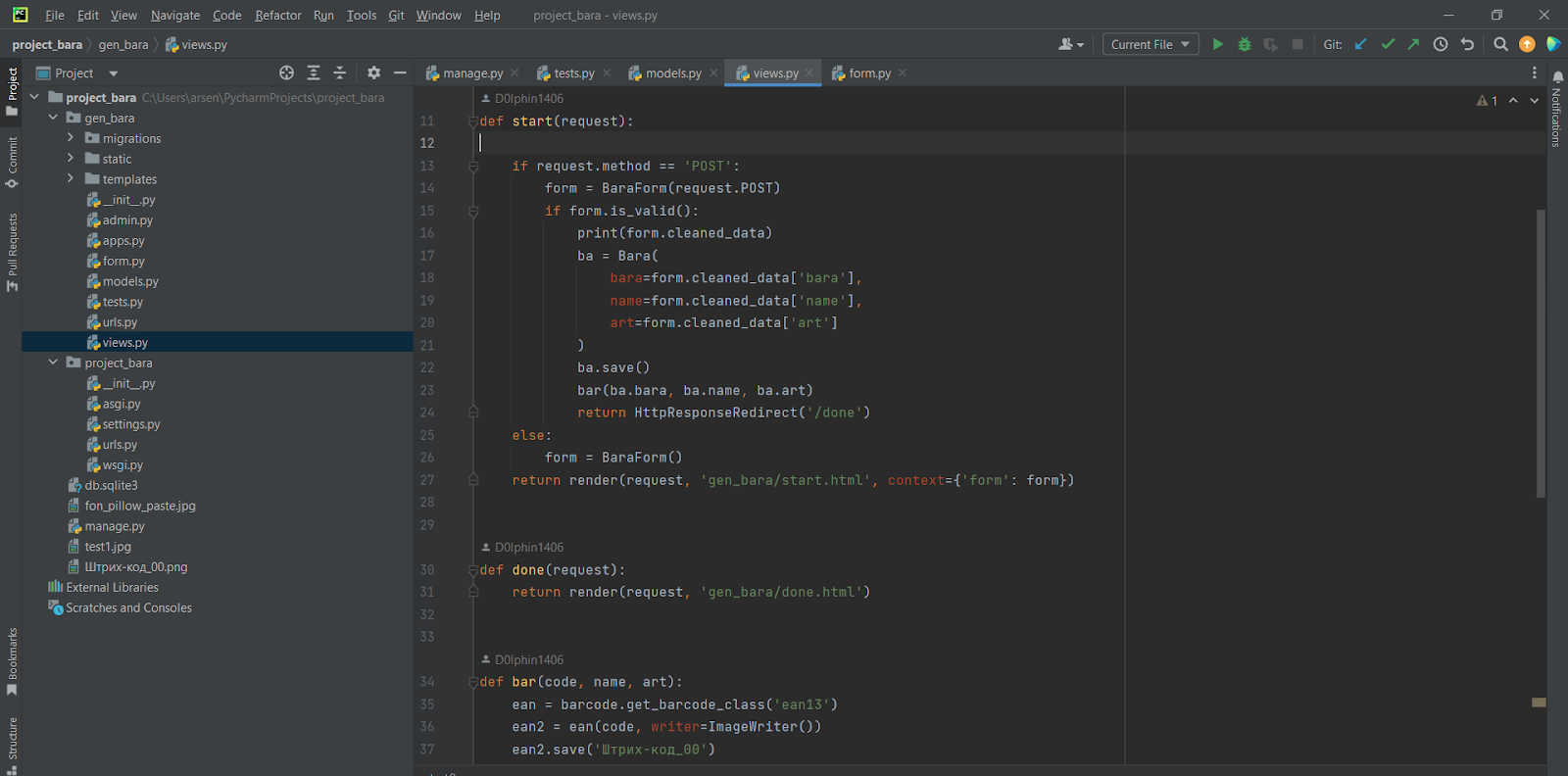Image resolution: width=1568 pixels, height=776 pixels.
Task: Run the current file with the green play button
Action: coord(1217,44)
